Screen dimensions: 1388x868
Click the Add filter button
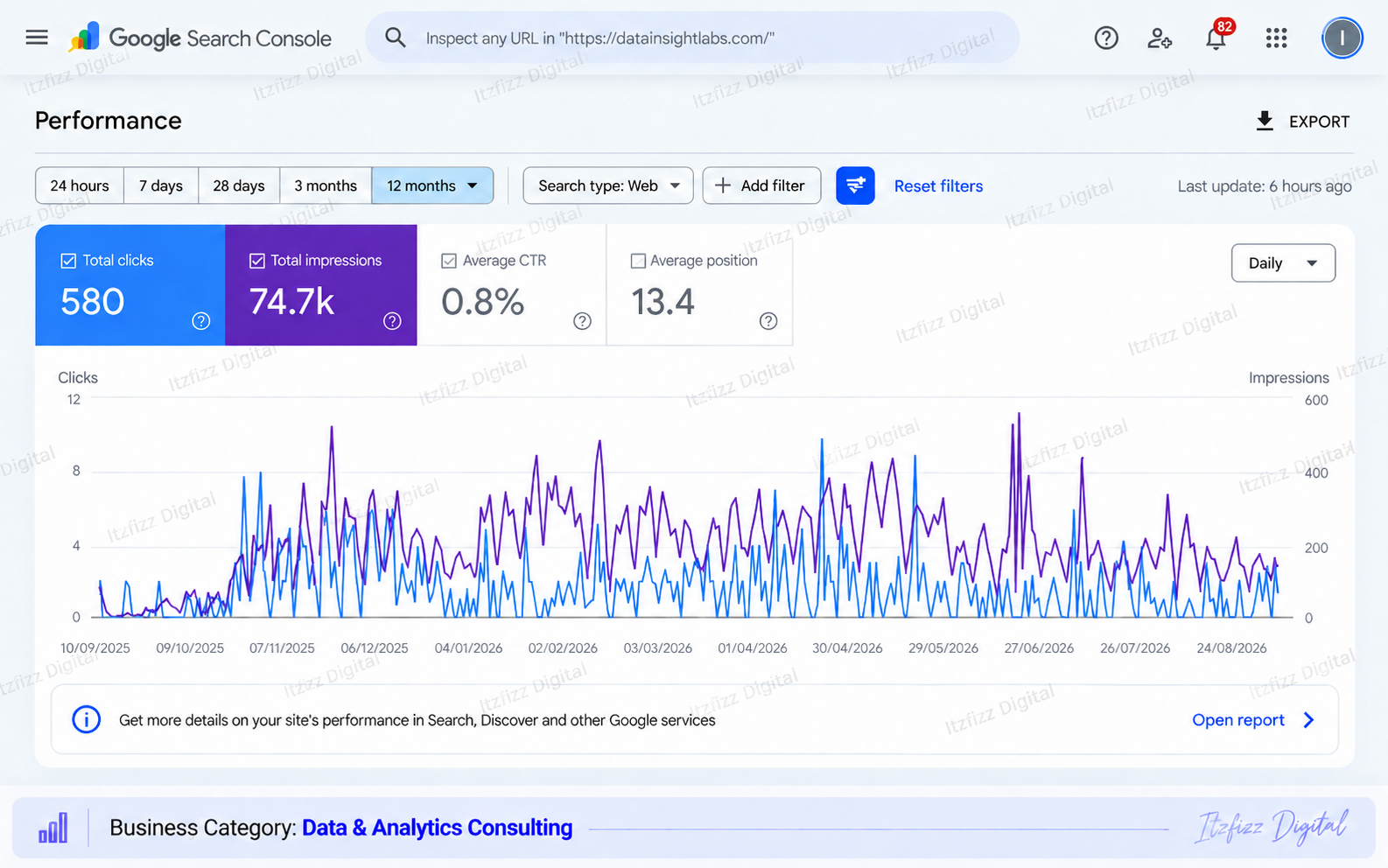761,185
